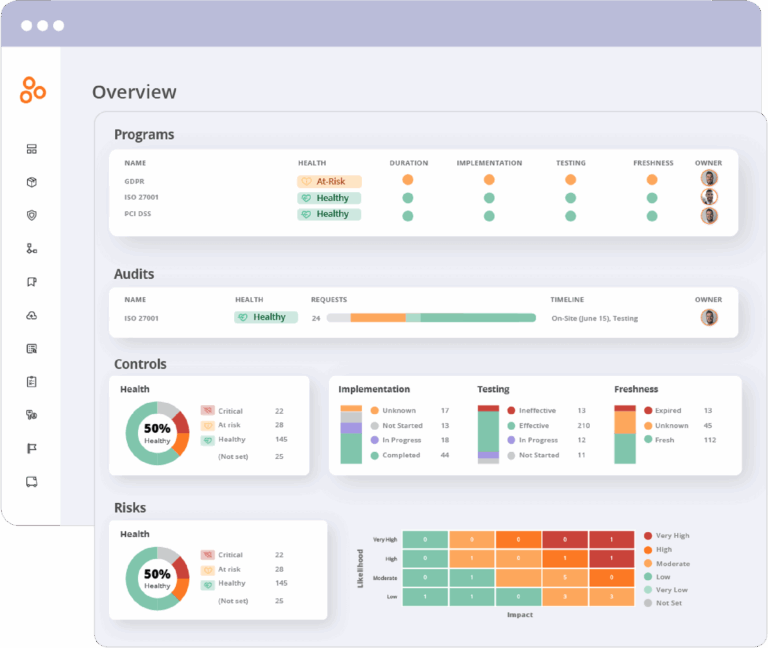Image resolution: width=768 pixels, height=648 pixels.
Task: Open the GDPR program row
Action: 423,181
